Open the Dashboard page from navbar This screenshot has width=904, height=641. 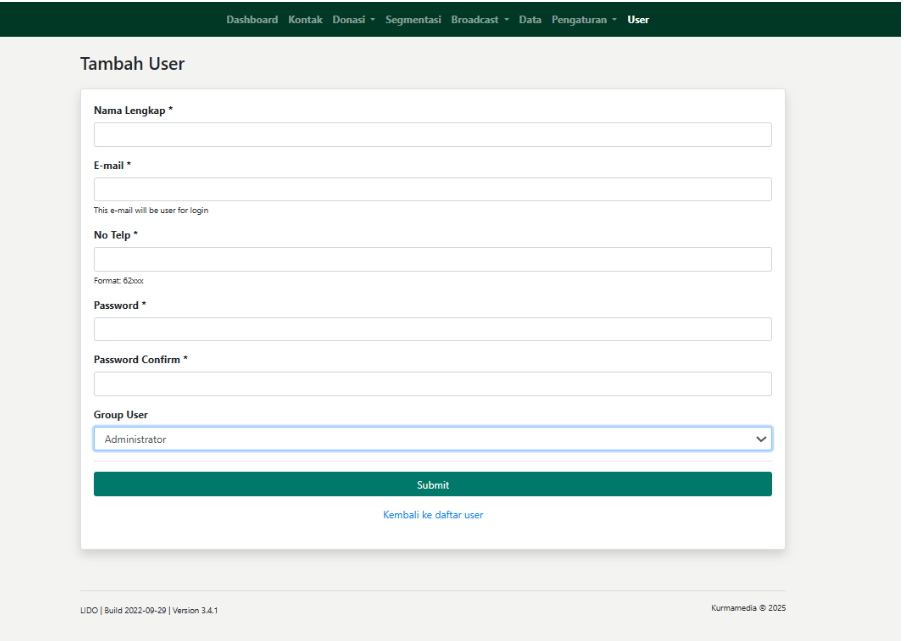(252, 20)
